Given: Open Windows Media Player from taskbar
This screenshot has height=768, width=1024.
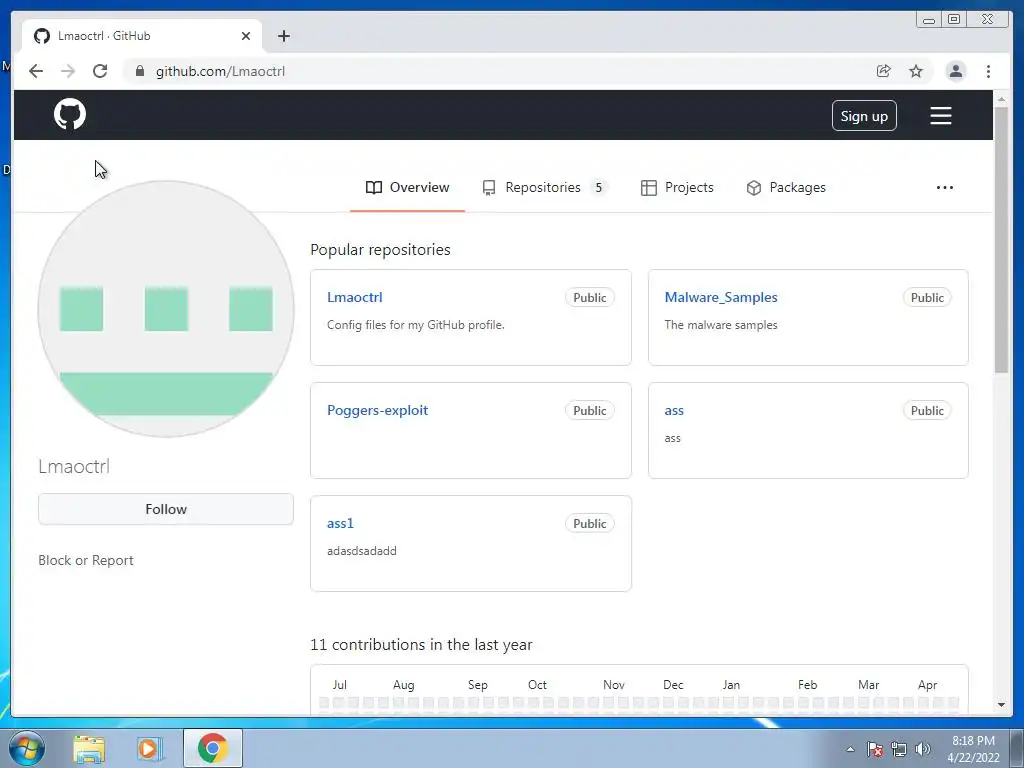Looking at the screenshot, I should click(x=149, y=748).
